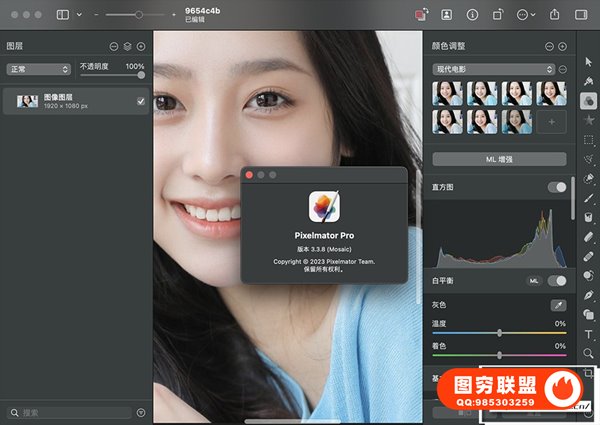Open the image info (i) toolbar button
600x425 pixels.
coord(471,15)
